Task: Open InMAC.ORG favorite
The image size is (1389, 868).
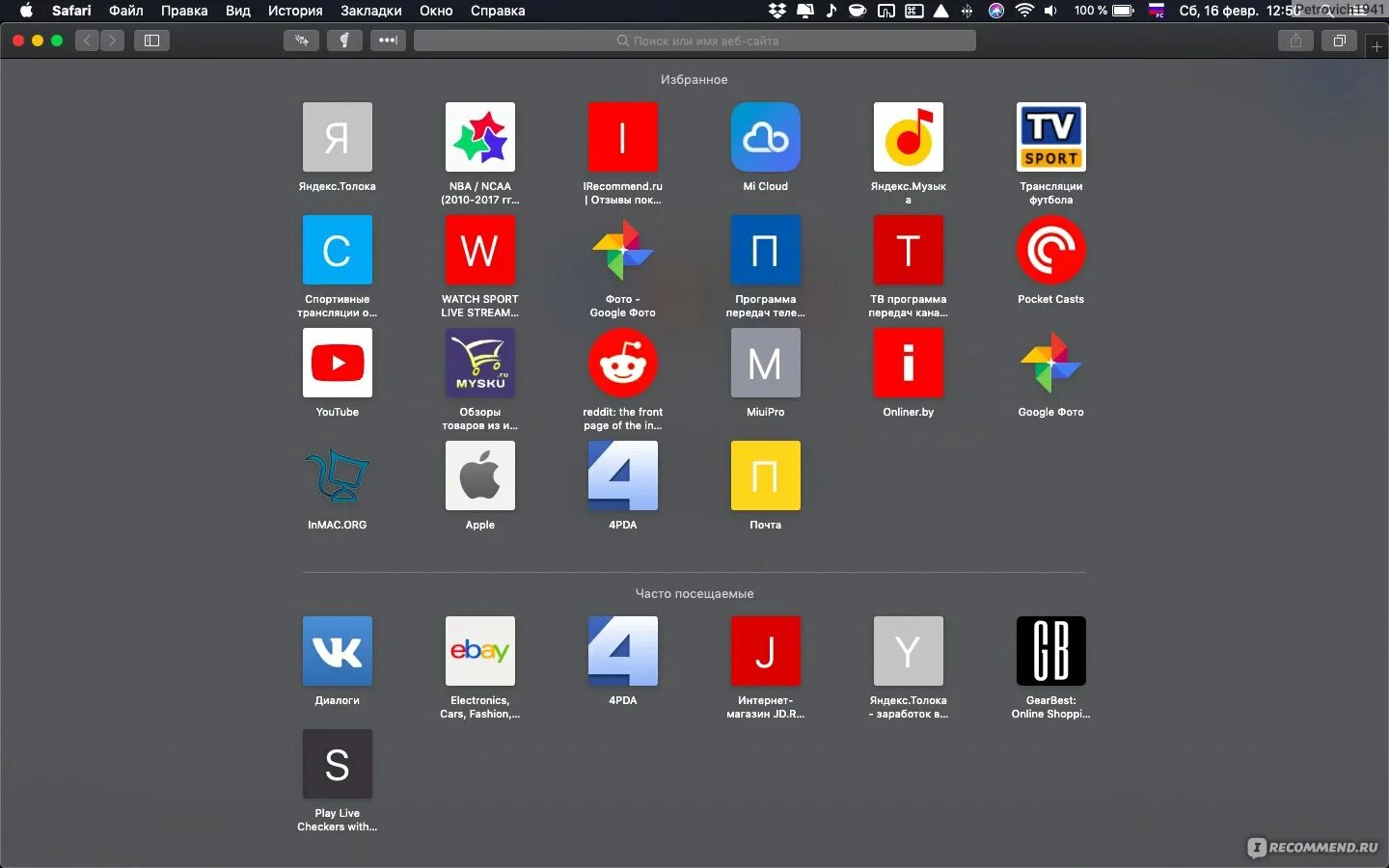Action: [x=337, y=475]
